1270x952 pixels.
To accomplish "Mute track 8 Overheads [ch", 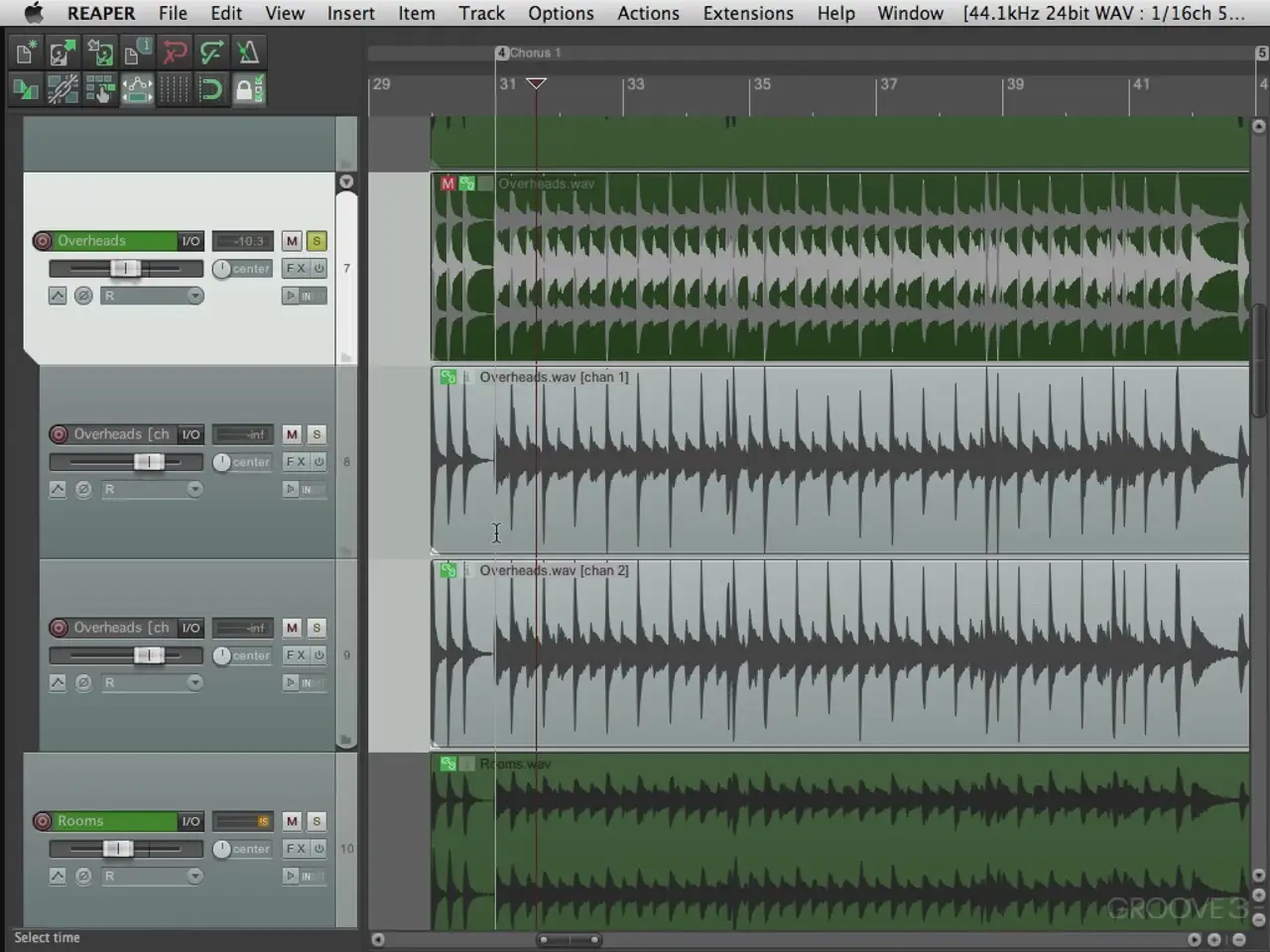I will pos(292,434).
